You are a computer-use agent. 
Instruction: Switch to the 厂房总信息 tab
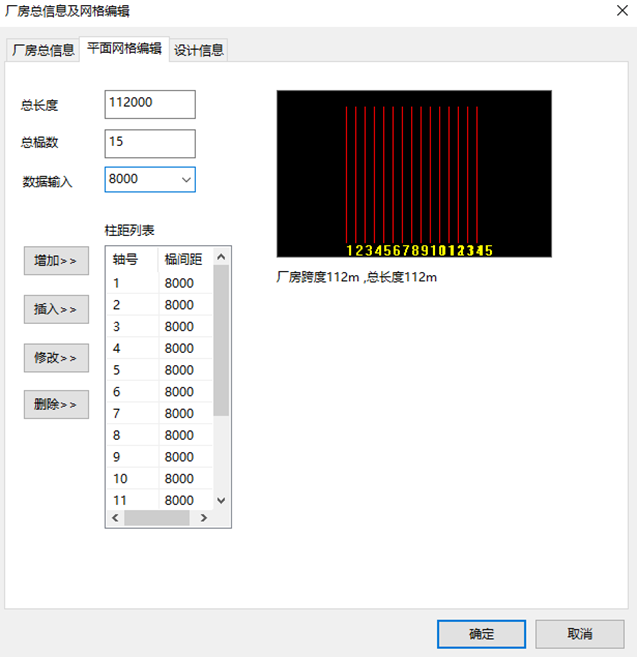(43, 50)
